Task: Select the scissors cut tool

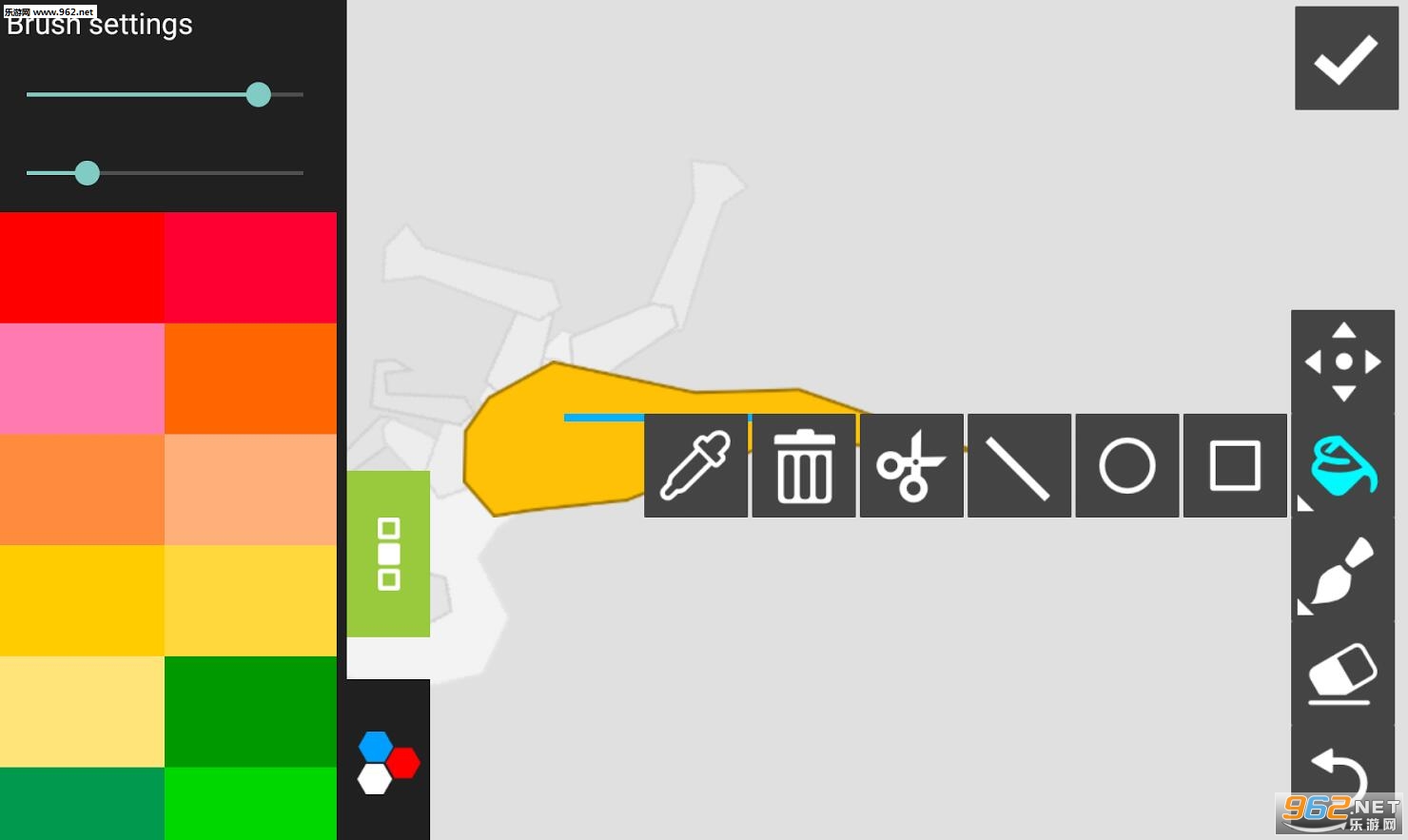Action: coord(911,465)
